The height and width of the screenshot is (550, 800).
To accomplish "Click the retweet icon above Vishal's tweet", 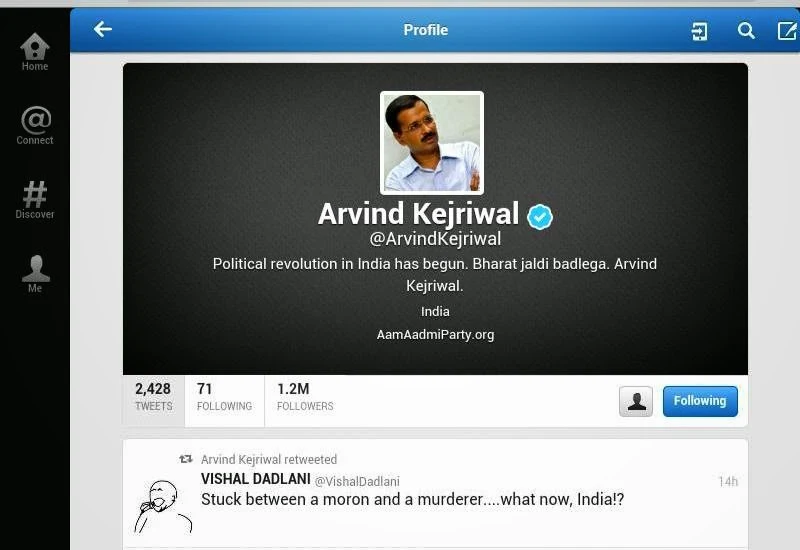I will (x=186, y=459).
